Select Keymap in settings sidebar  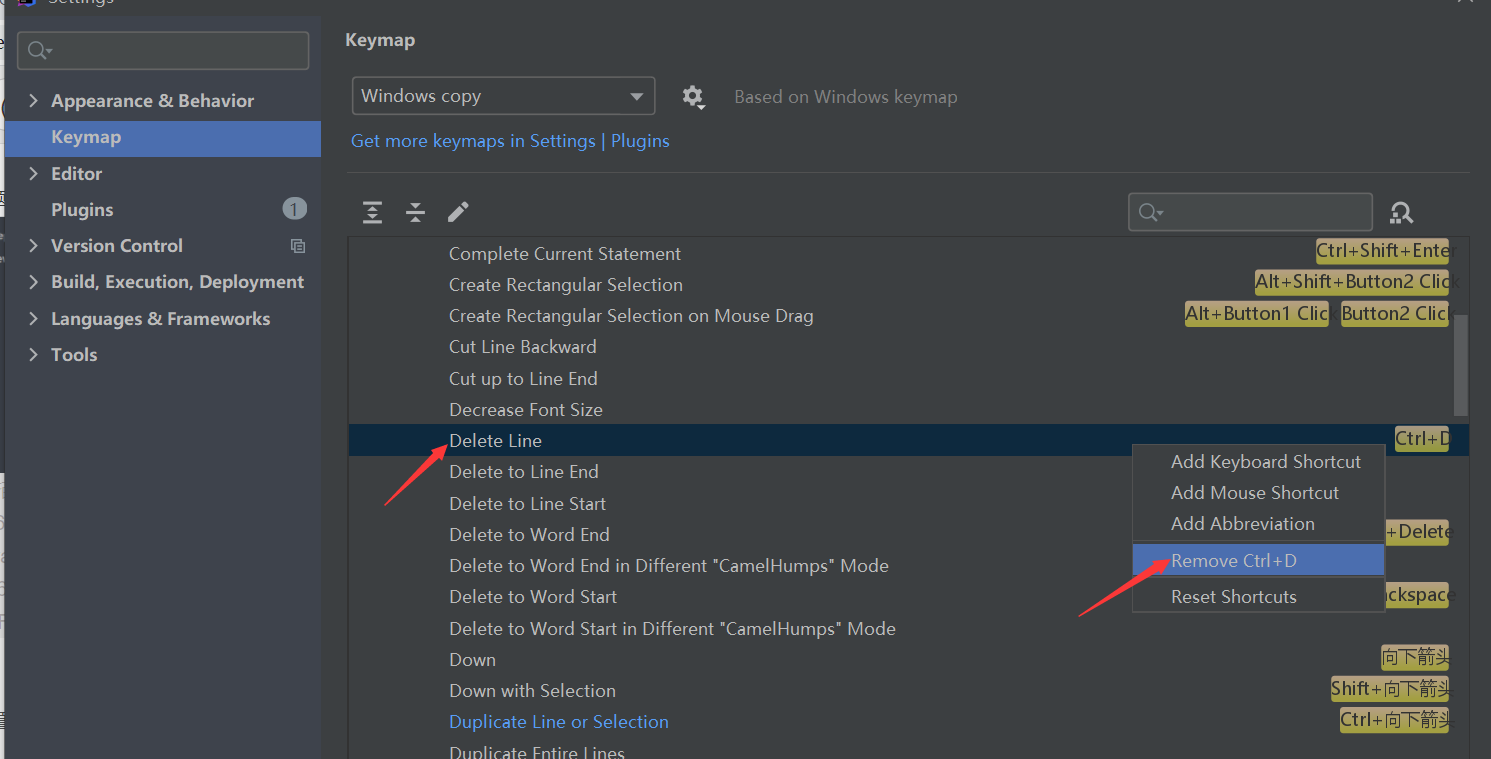coord(163,138)
